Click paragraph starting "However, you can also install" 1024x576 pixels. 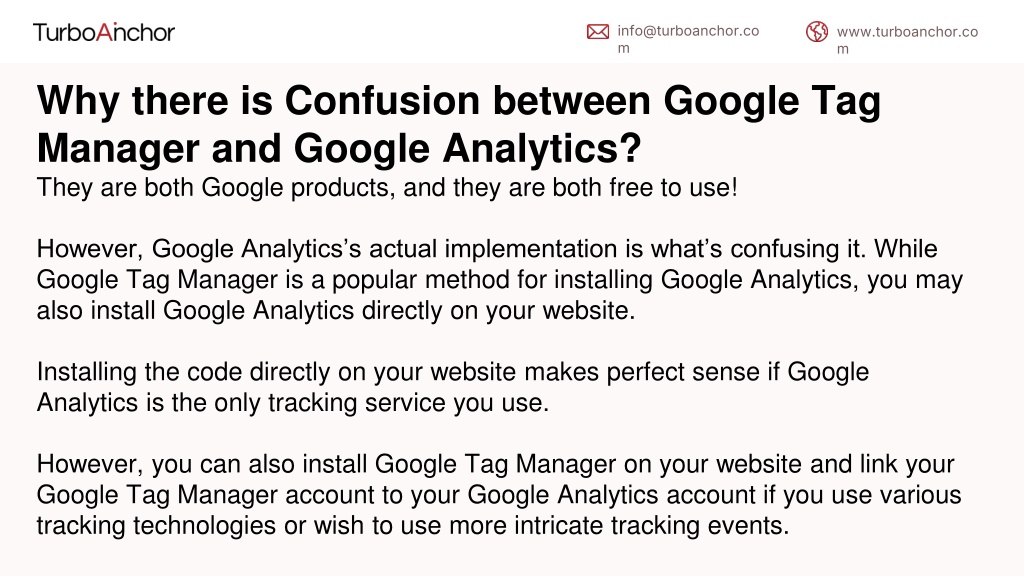pyautogui.click(x=499, y=495)
